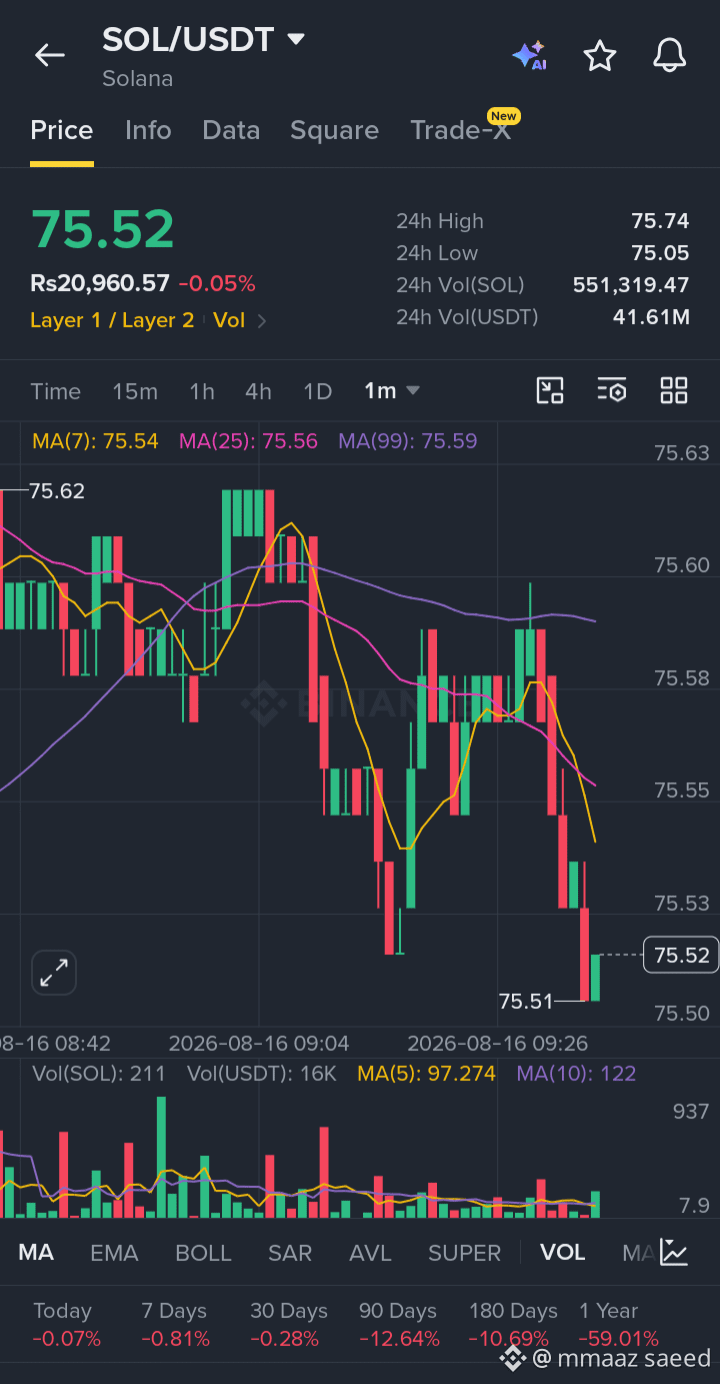Toggle the AVL indicator

pos(370,1253)
